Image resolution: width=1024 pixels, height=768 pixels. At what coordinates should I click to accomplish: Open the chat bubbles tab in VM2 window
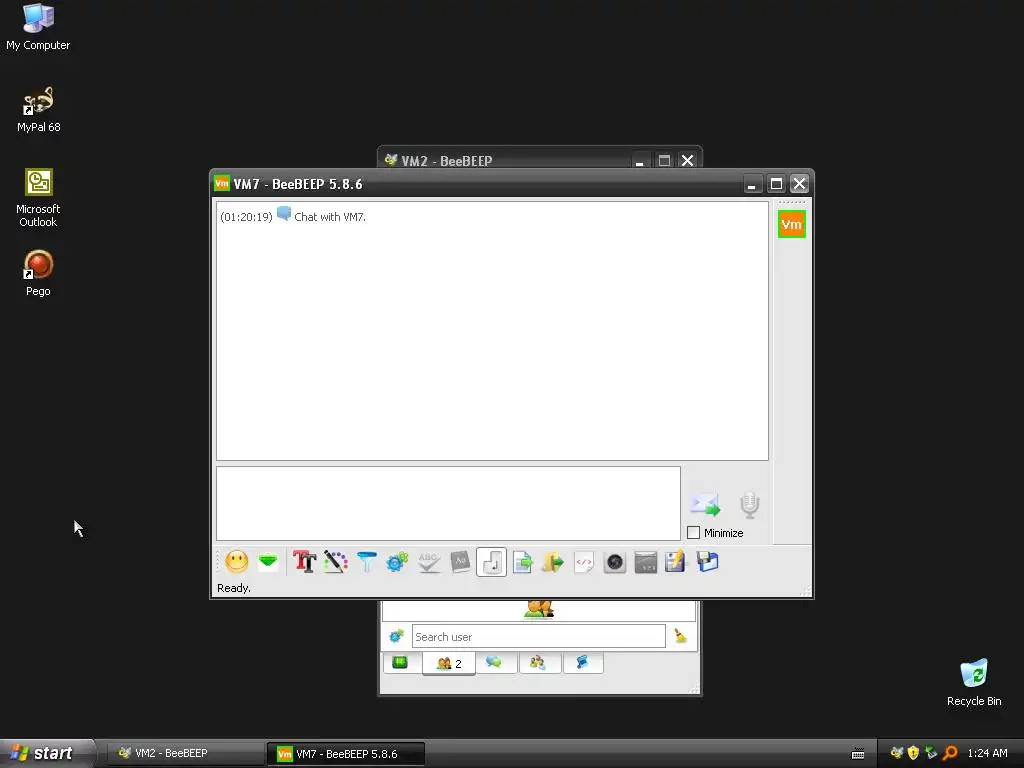(496, 663)
